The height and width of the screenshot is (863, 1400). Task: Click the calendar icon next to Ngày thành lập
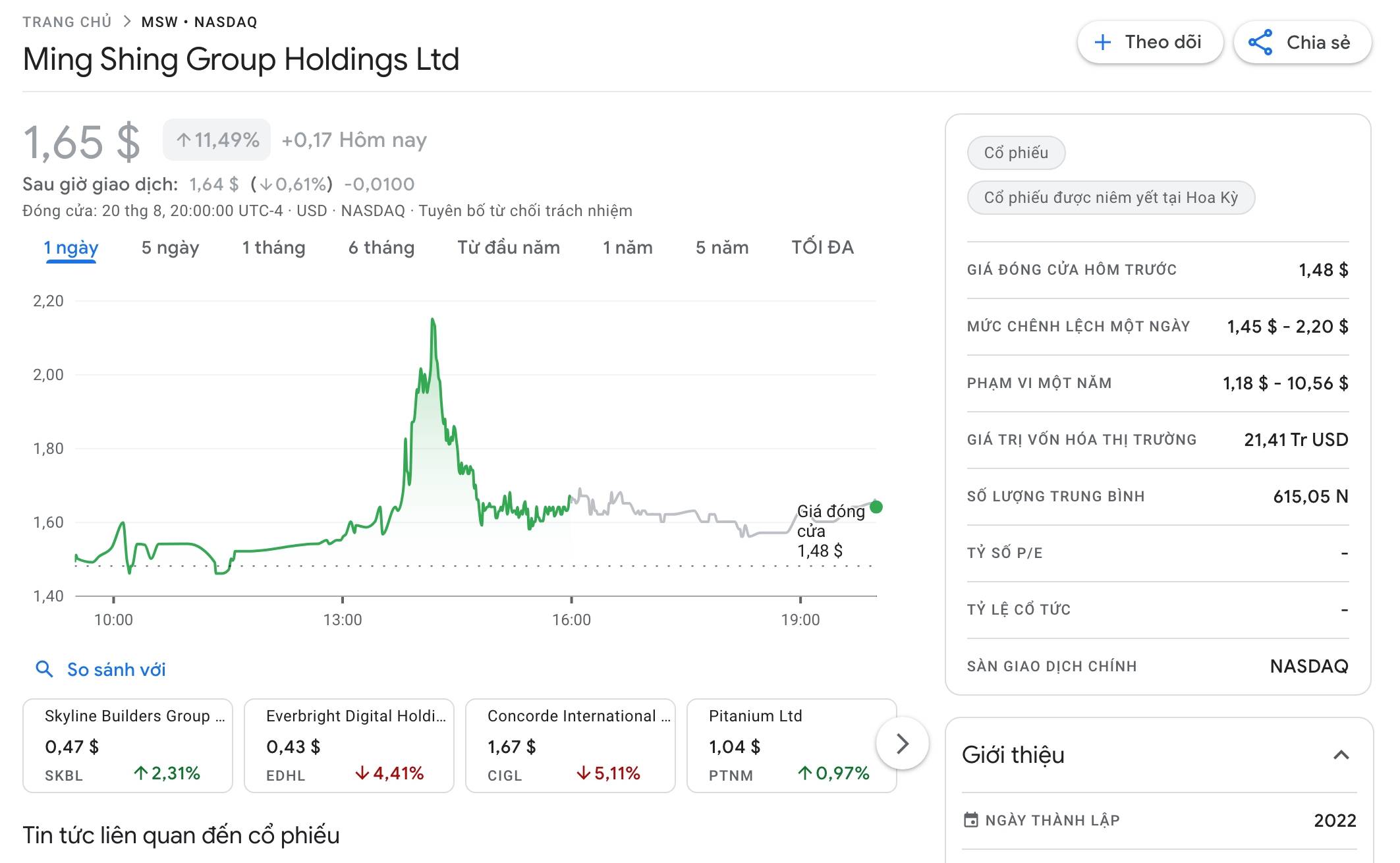pos(971,820)
